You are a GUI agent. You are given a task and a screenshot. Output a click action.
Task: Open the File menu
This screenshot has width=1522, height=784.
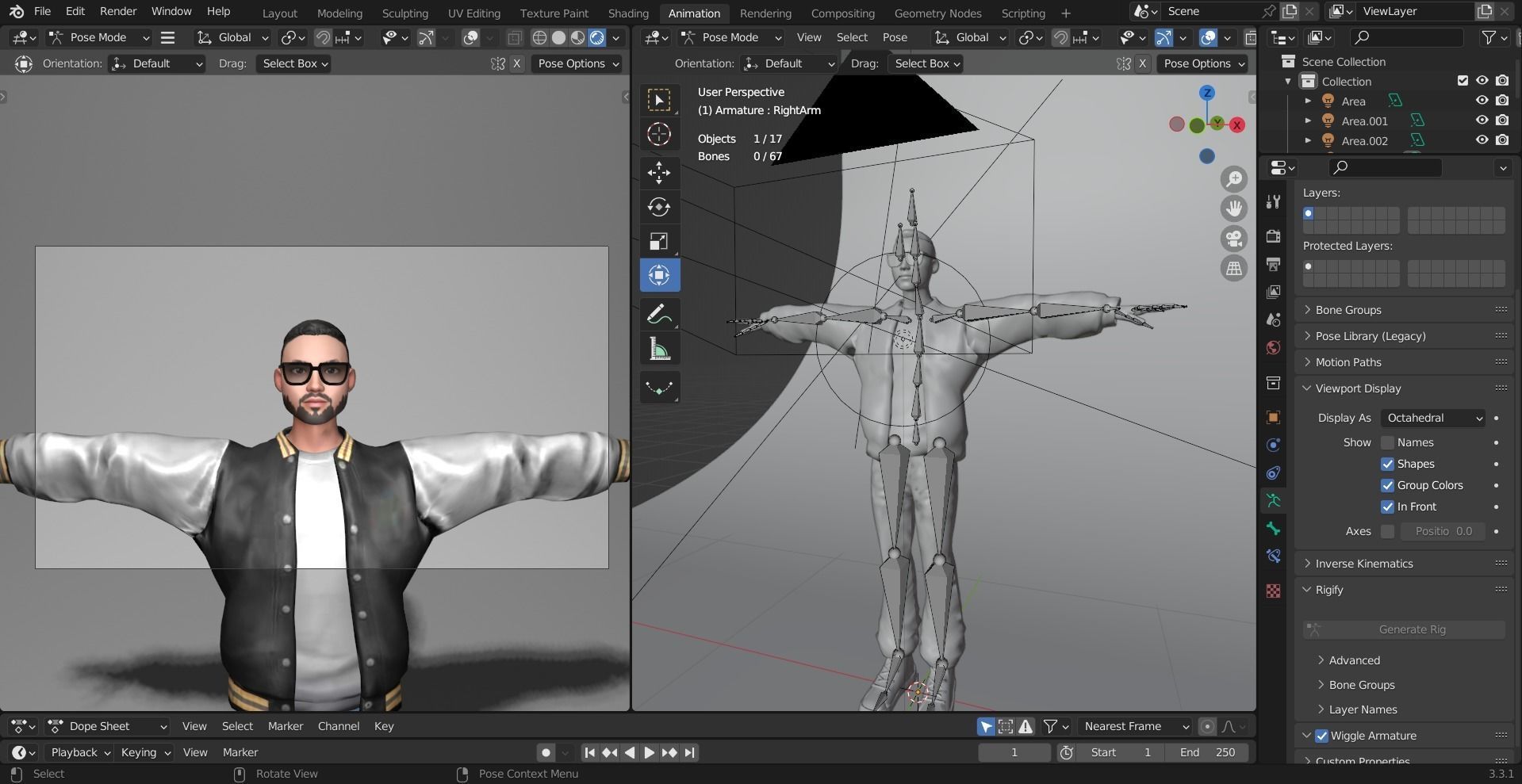(x=42, y=11)
